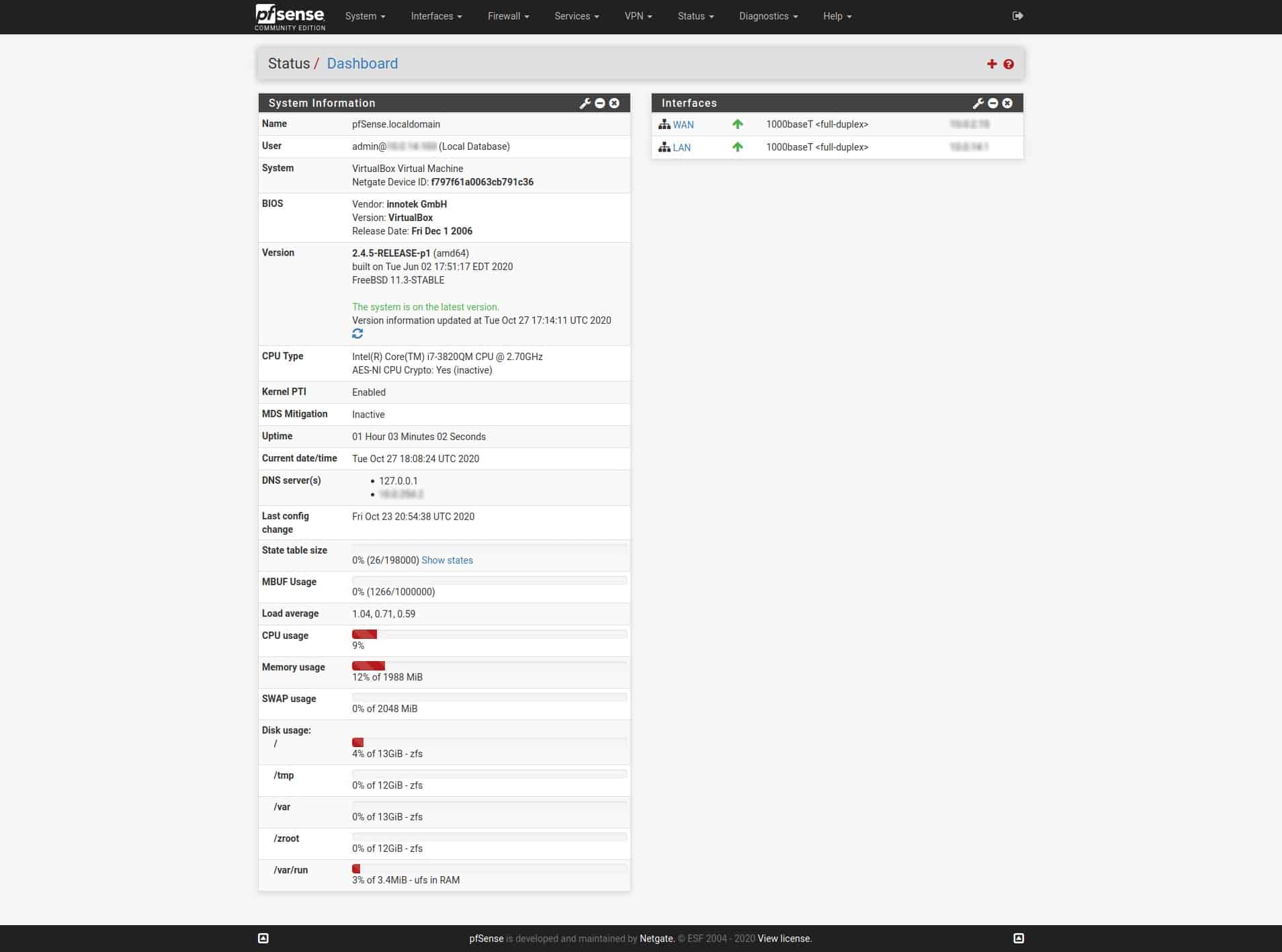Click the Memory usage progress bar
The height and width of the screenshot is (952, 1282).
point(489,666)
